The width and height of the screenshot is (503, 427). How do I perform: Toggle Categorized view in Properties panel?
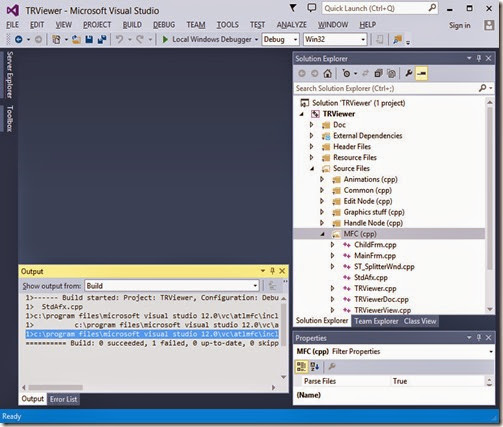pyautogui.click(x=301, y=367)
